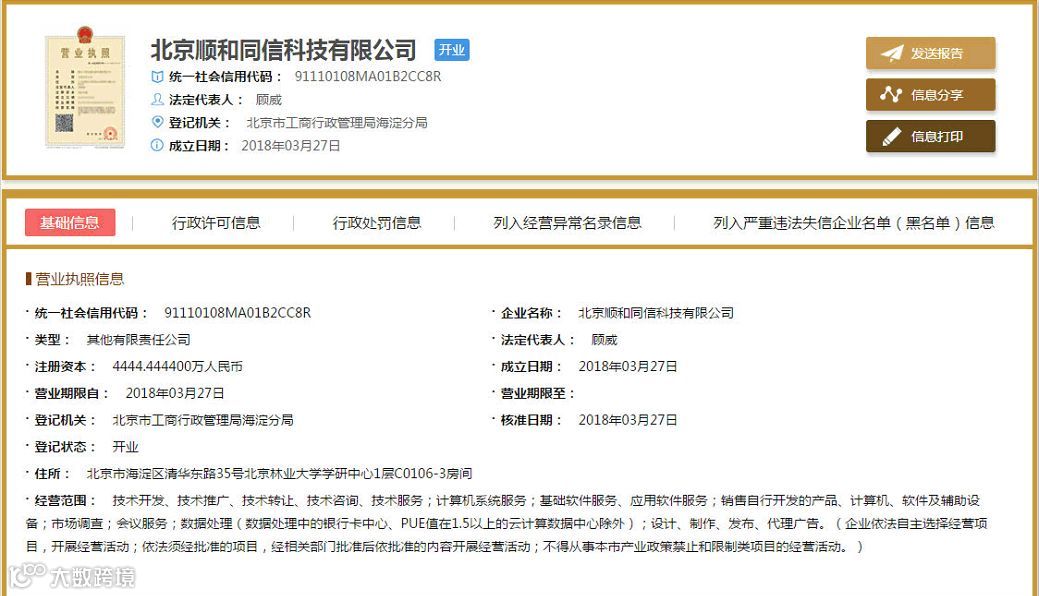1039x596 pixels.
Task: Select the 基础信息 tab
Action: [x=70, y=223]
